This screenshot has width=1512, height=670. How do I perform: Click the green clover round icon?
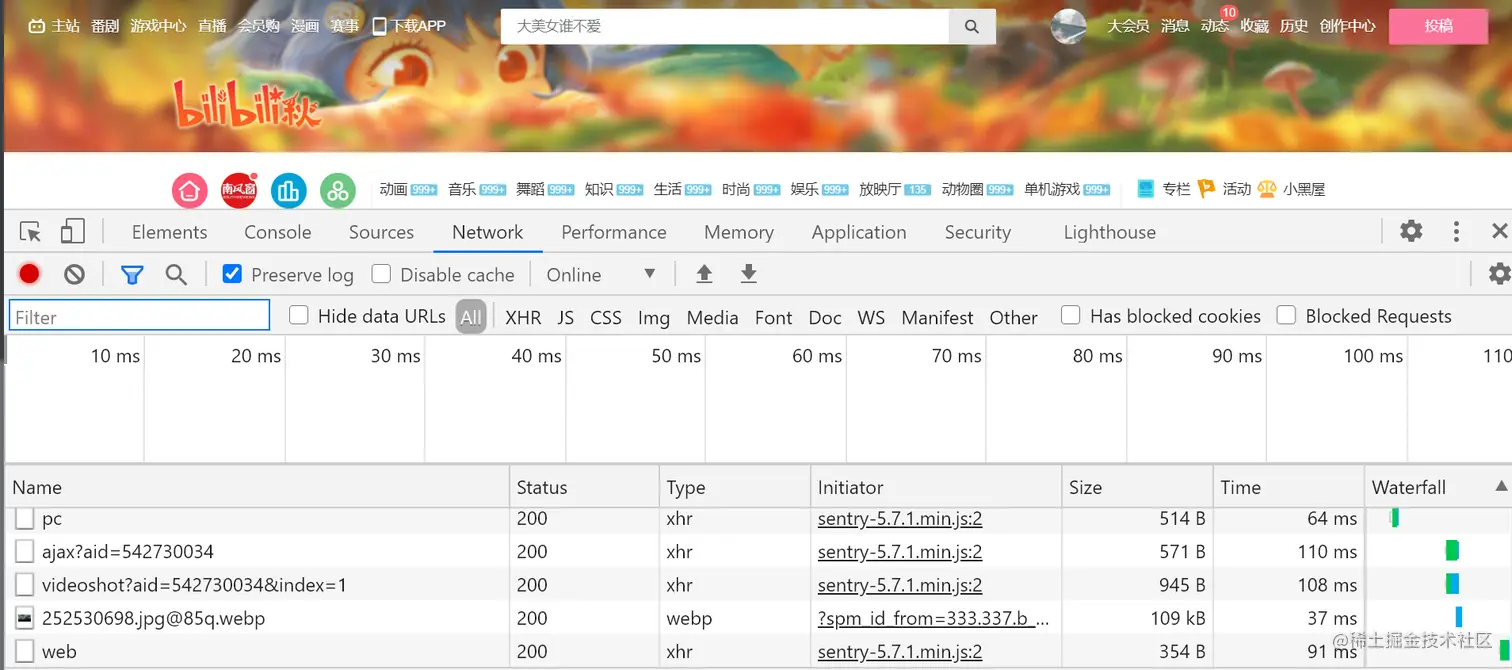click(338, 190)
